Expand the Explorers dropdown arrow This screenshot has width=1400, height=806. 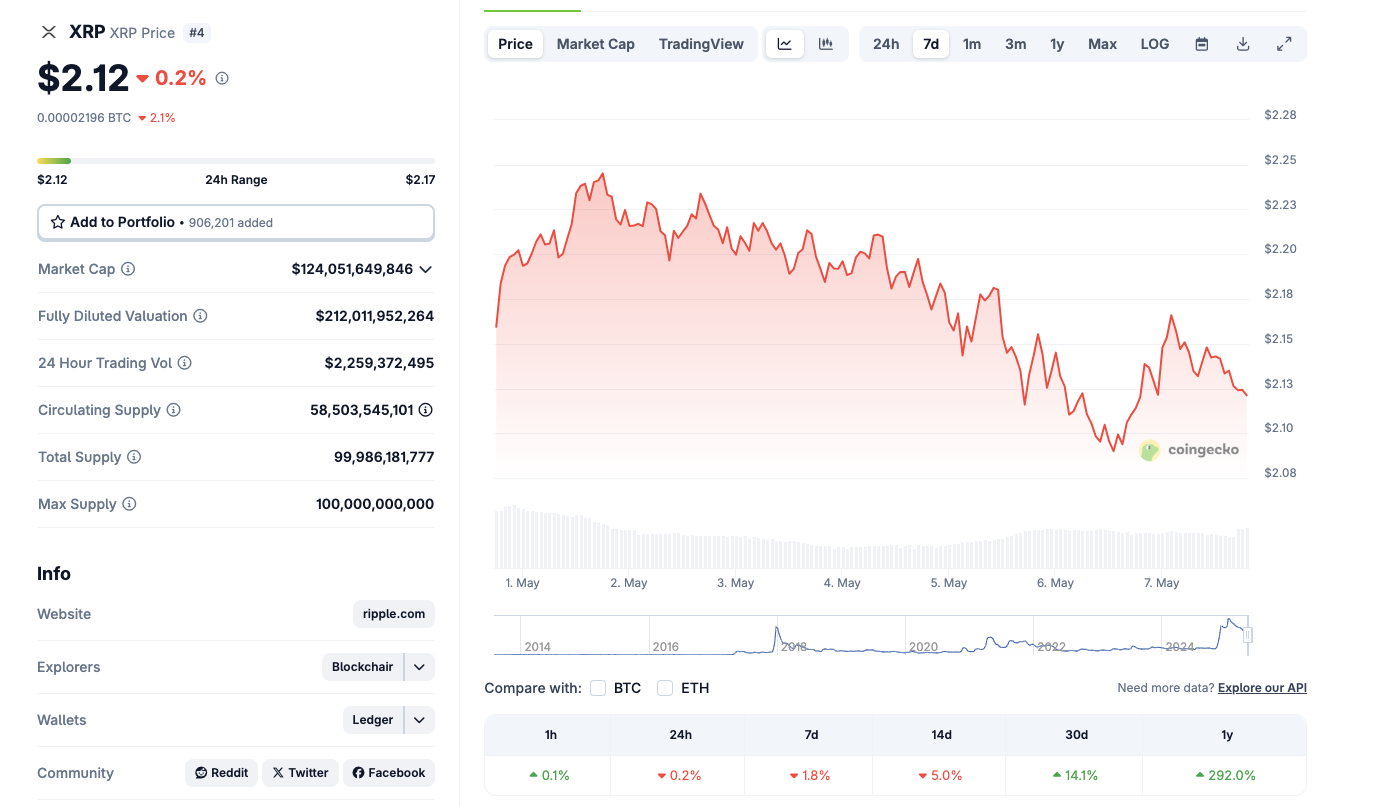[420, 667]
